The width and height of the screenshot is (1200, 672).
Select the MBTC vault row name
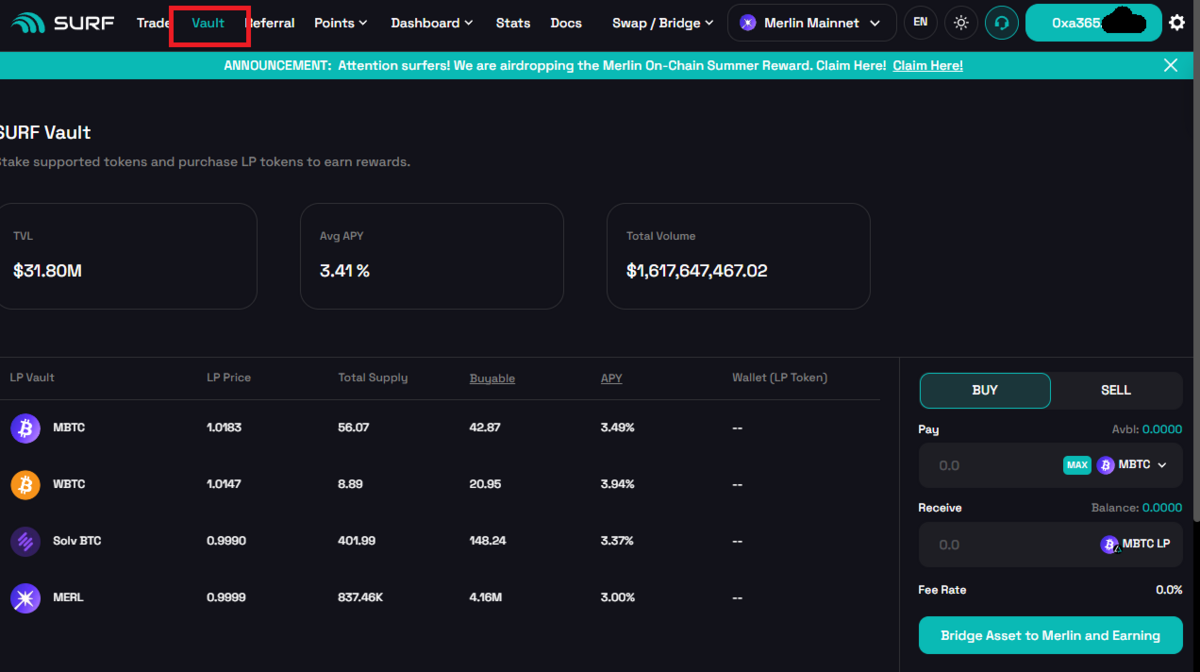pos(69,428)
